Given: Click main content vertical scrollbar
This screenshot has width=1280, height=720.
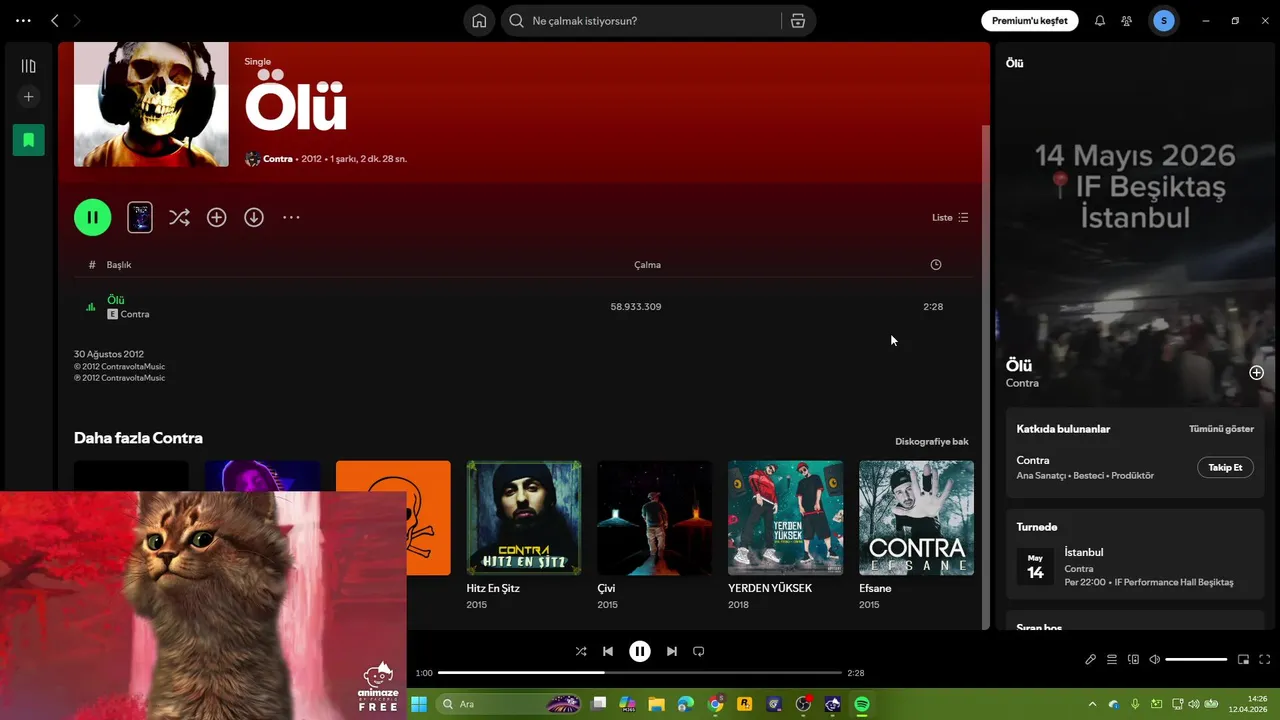Looking at the screenshot, I should tap(985, 375).
